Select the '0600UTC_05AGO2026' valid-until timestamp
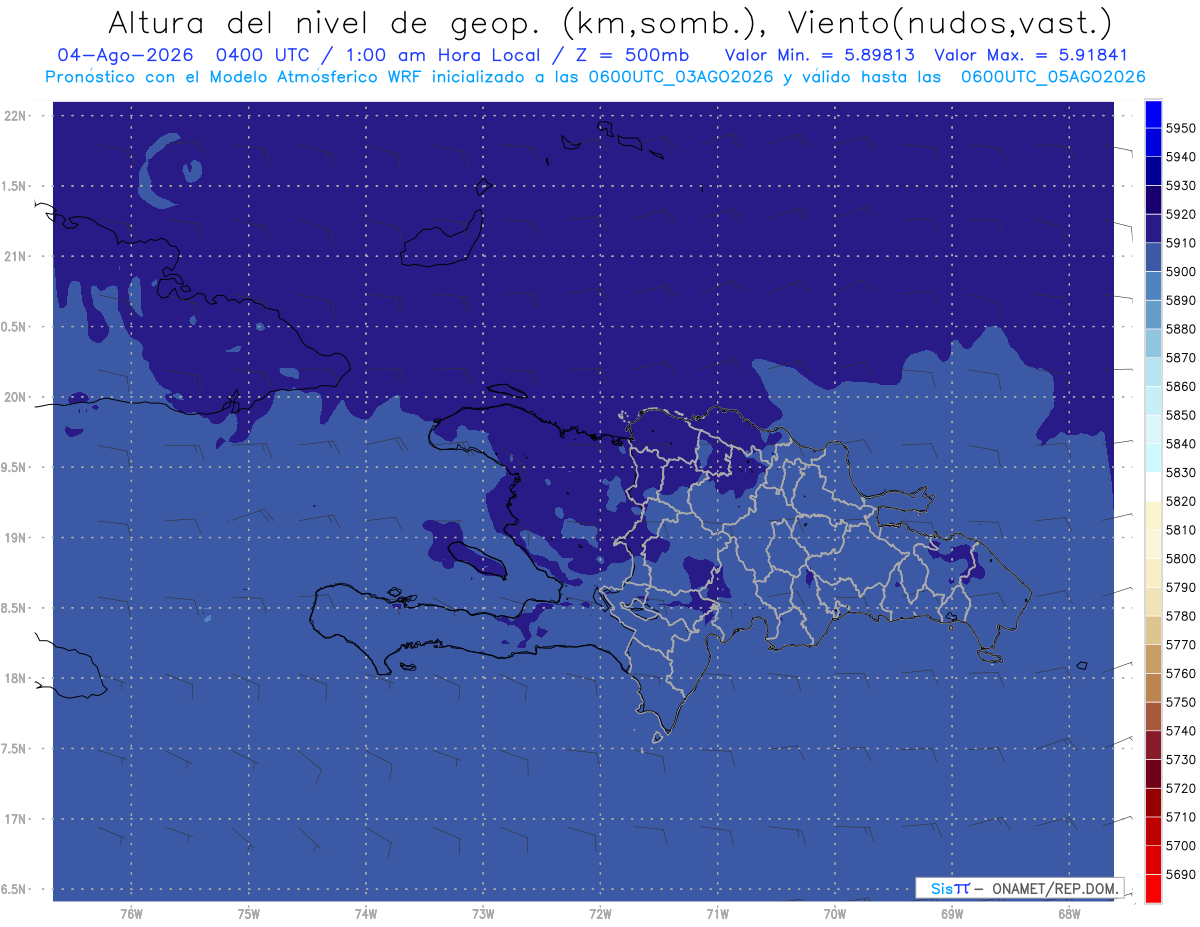The height and width of the screenshot is (927, 1200). pyautogui.click(x=1053, y=76)
